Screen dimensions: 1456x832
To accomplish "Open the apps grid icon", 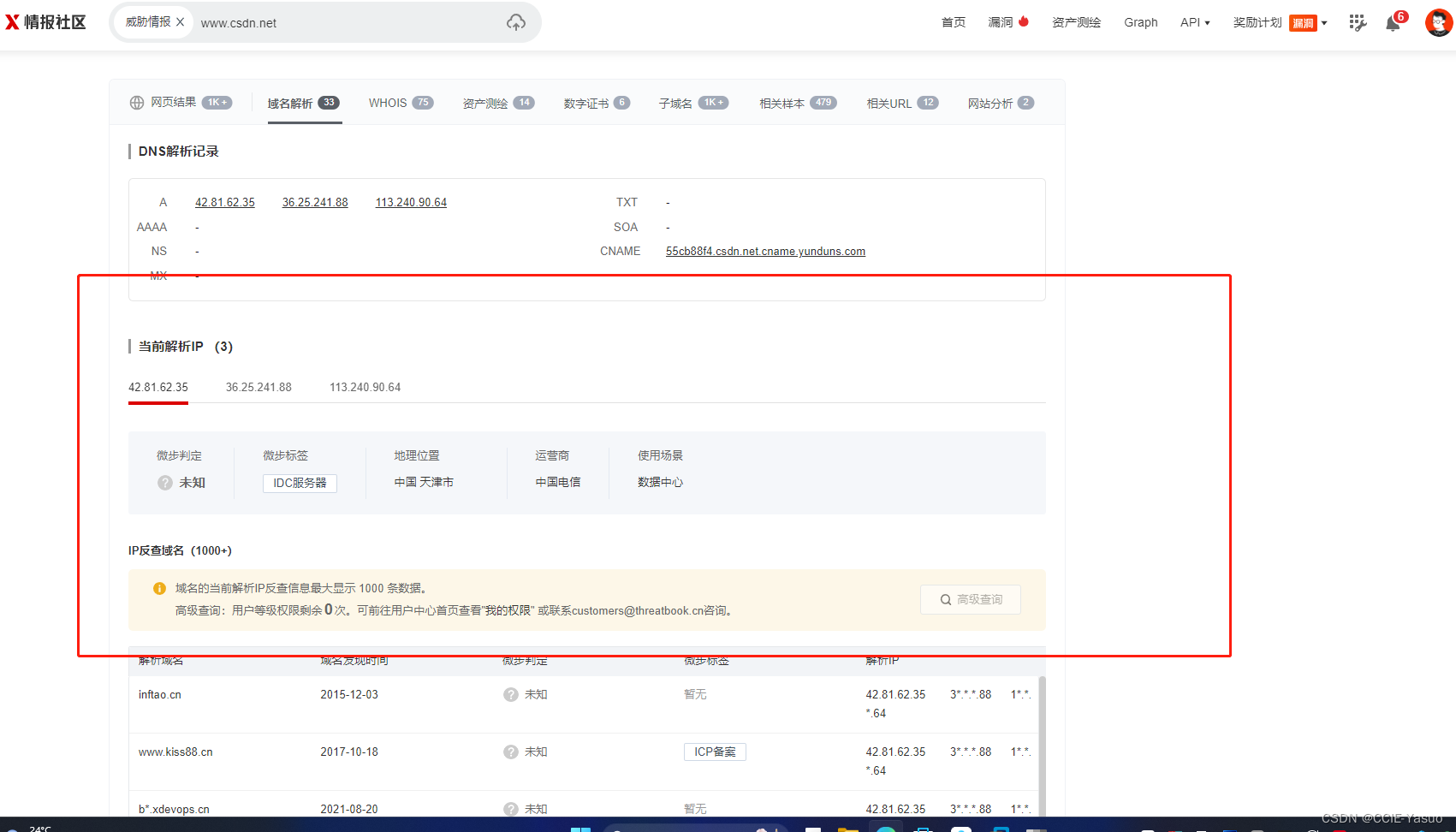I will 1358,23.
